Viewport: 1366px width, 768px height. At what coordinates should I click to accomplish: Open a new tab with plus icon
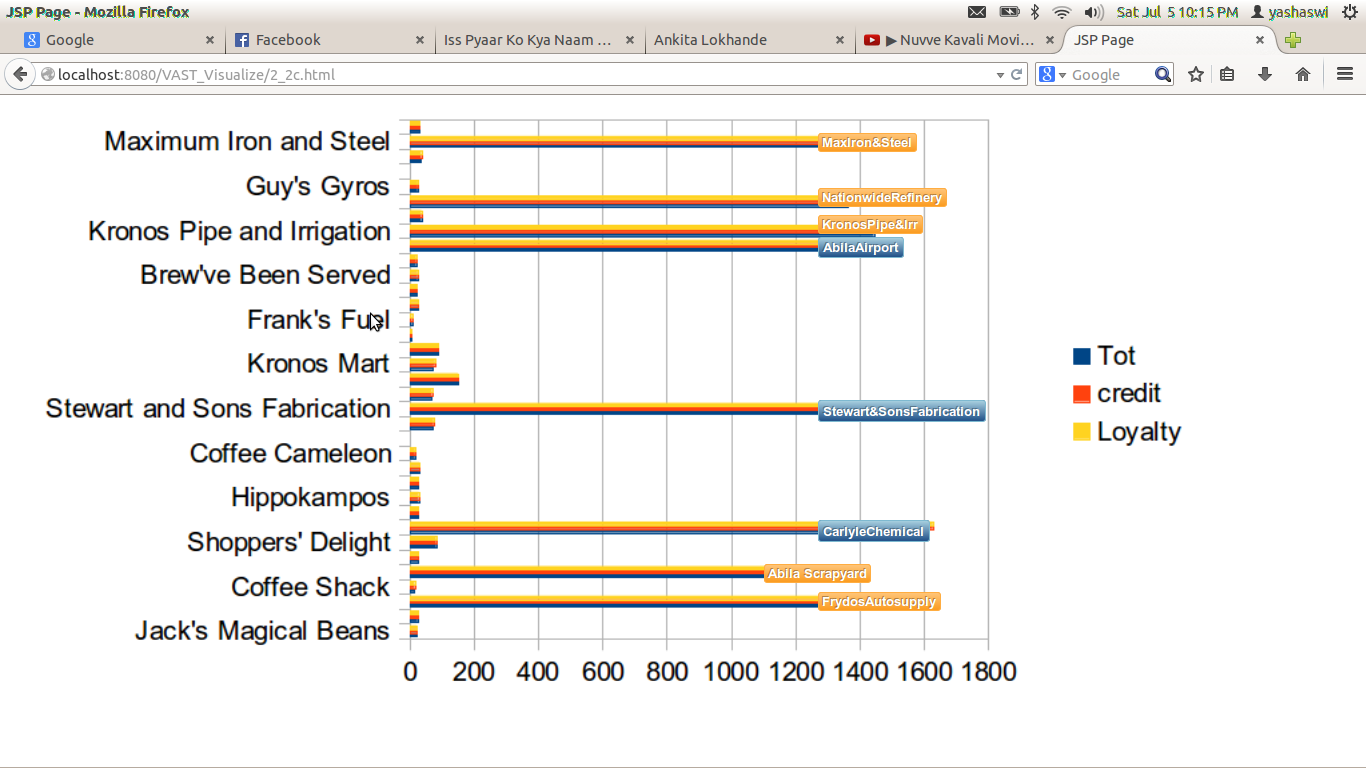[x=1293, y=40]
